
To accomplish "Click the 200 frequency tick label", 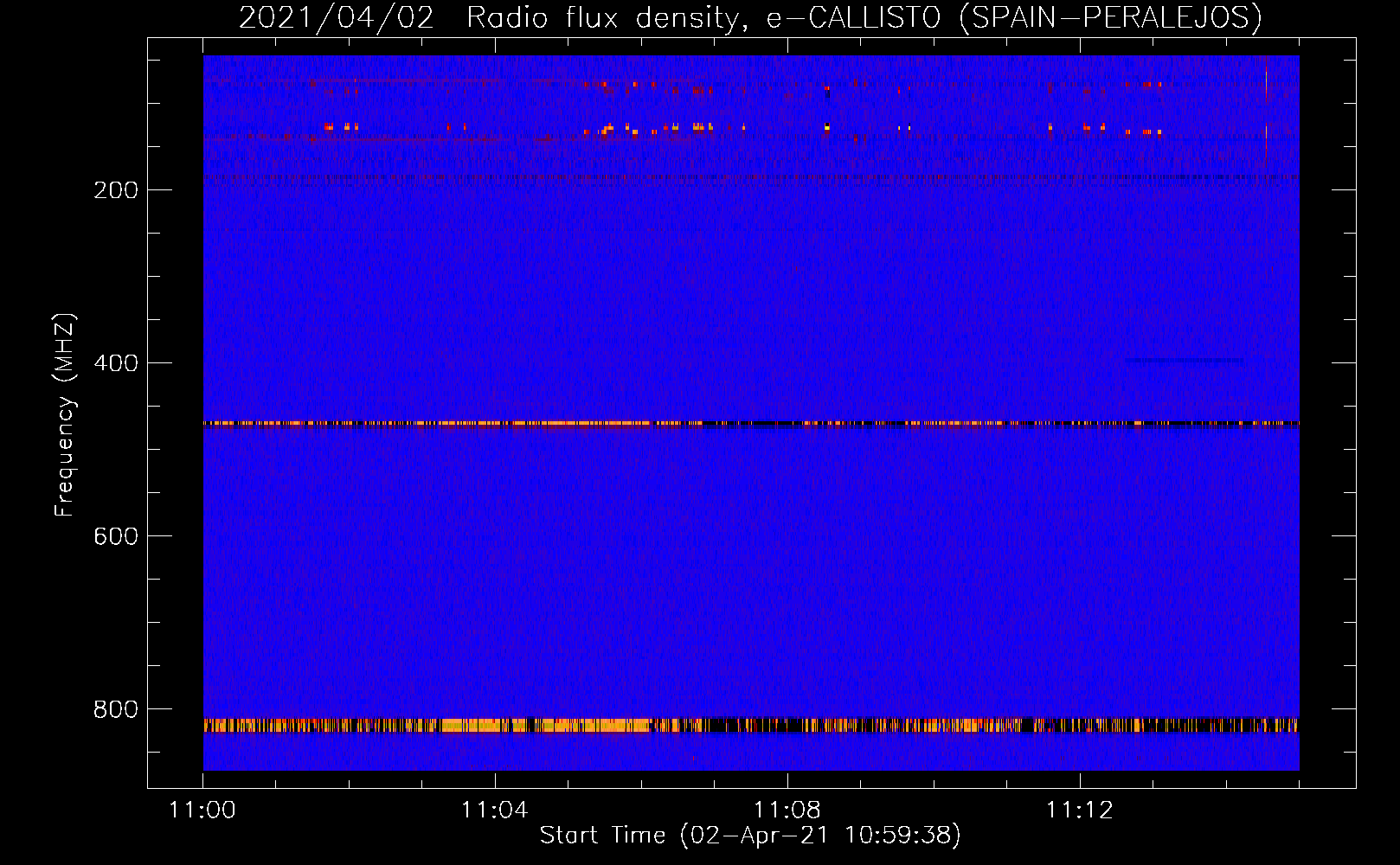I will tap(116, 190).
